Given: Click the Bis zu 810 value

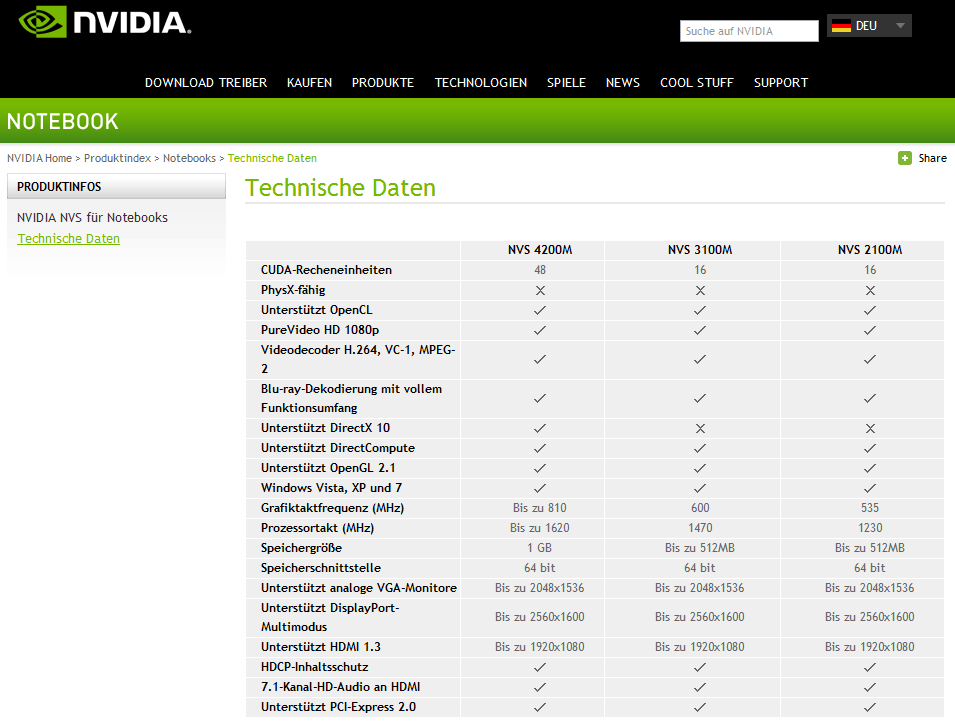Looking at the screenshot, I should (540, 508).
